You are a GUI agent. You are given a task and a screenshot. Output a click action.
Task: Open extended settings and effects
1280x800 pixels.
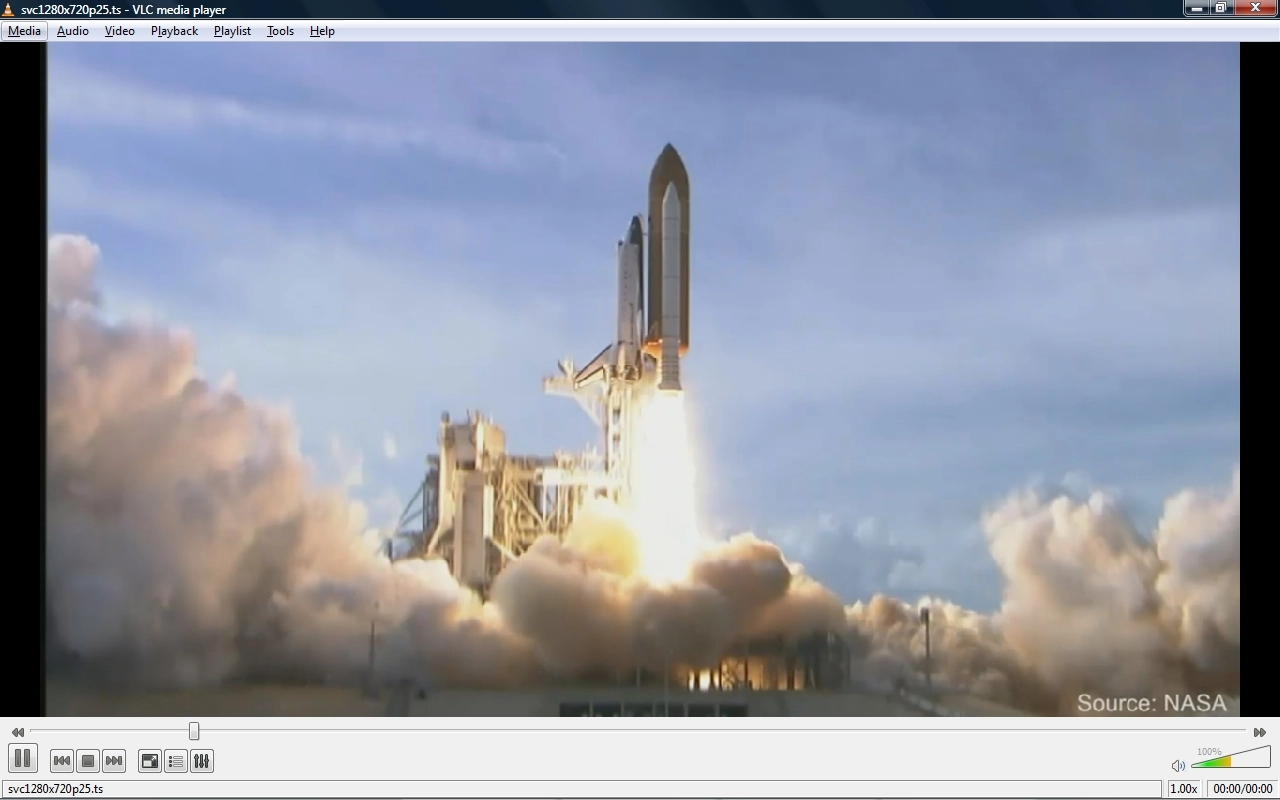coord(202,761)
